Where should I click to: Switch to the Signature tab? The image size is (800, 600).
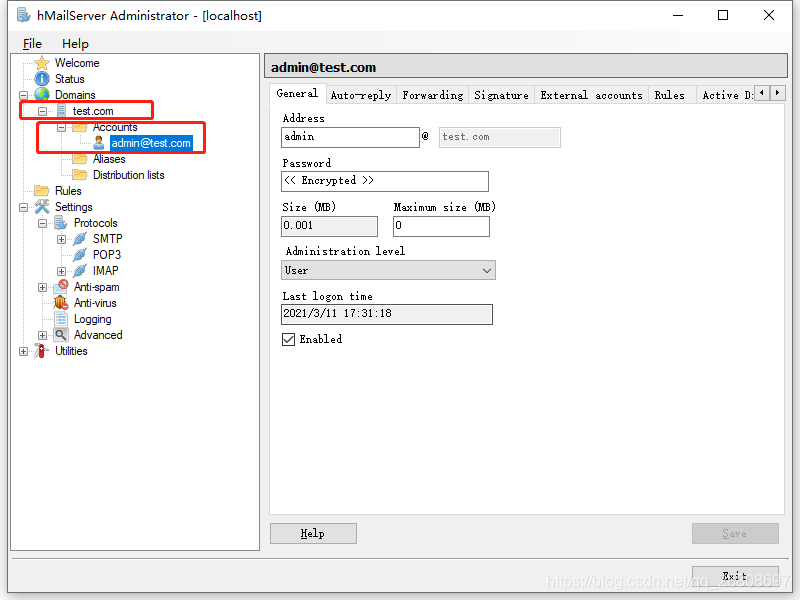click(x=501, y=95)
